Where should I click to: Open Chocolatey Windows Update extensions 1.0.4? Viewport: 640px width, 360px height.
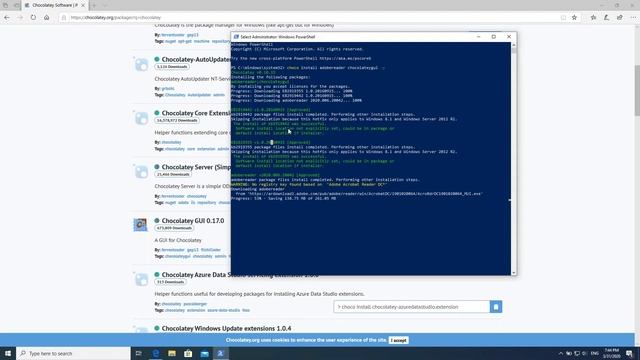(227, 329)
